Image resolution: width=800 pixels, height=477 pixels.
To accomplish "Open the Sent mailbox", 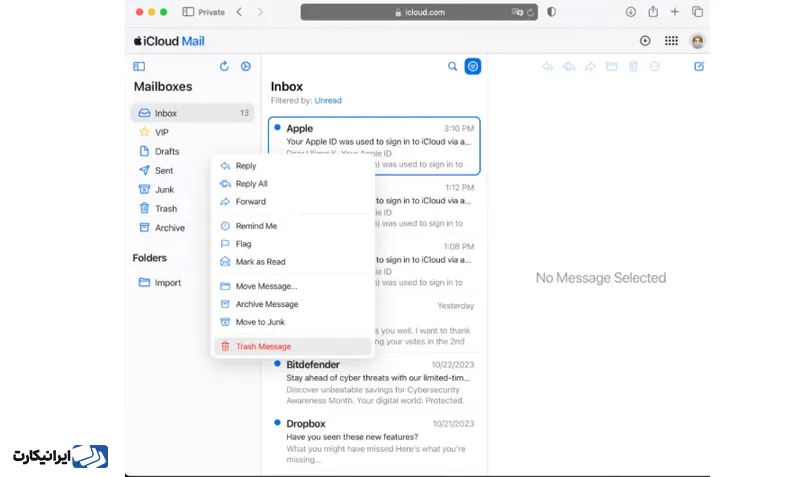I will (171, 170).
